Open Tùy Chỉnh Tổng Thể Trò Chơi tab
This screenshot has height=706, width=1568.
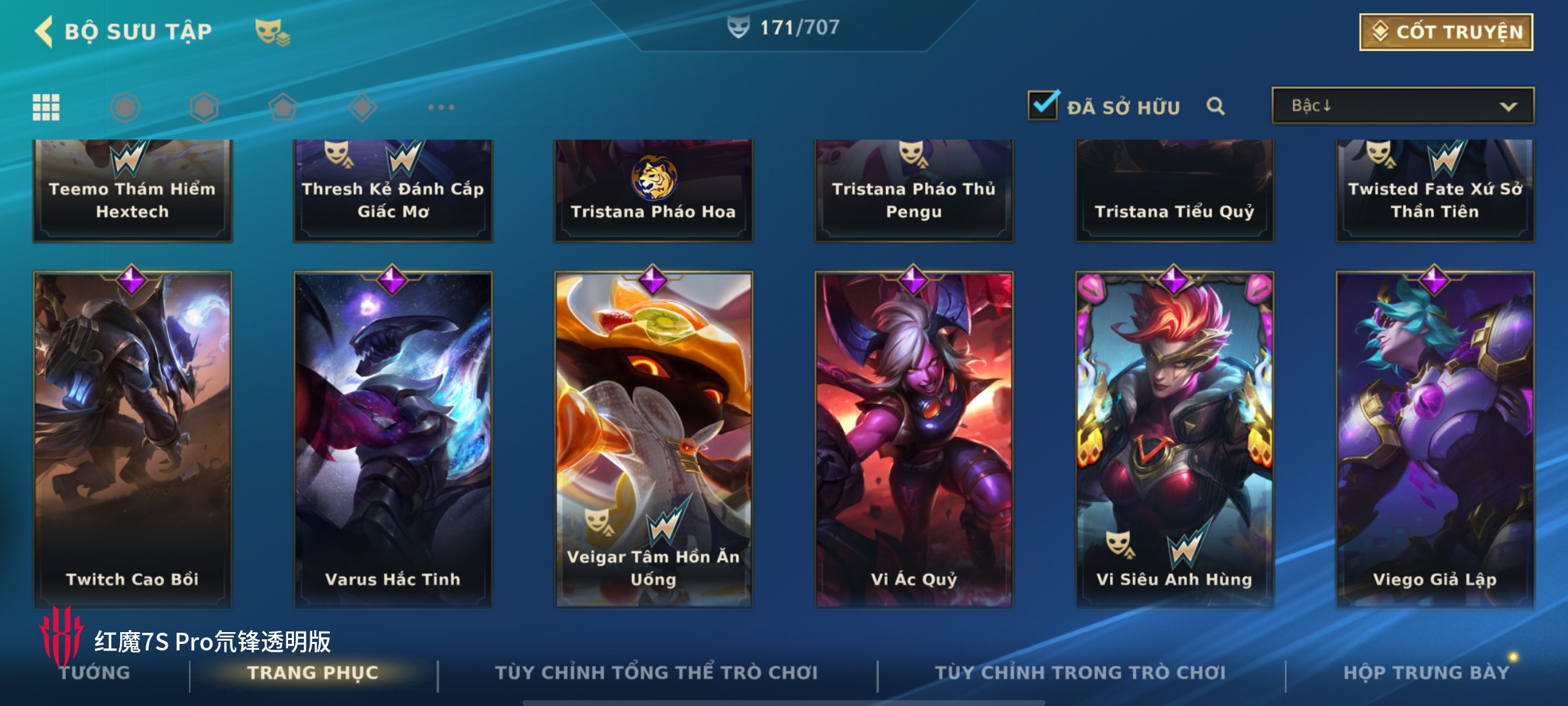(x=656, y=672)
